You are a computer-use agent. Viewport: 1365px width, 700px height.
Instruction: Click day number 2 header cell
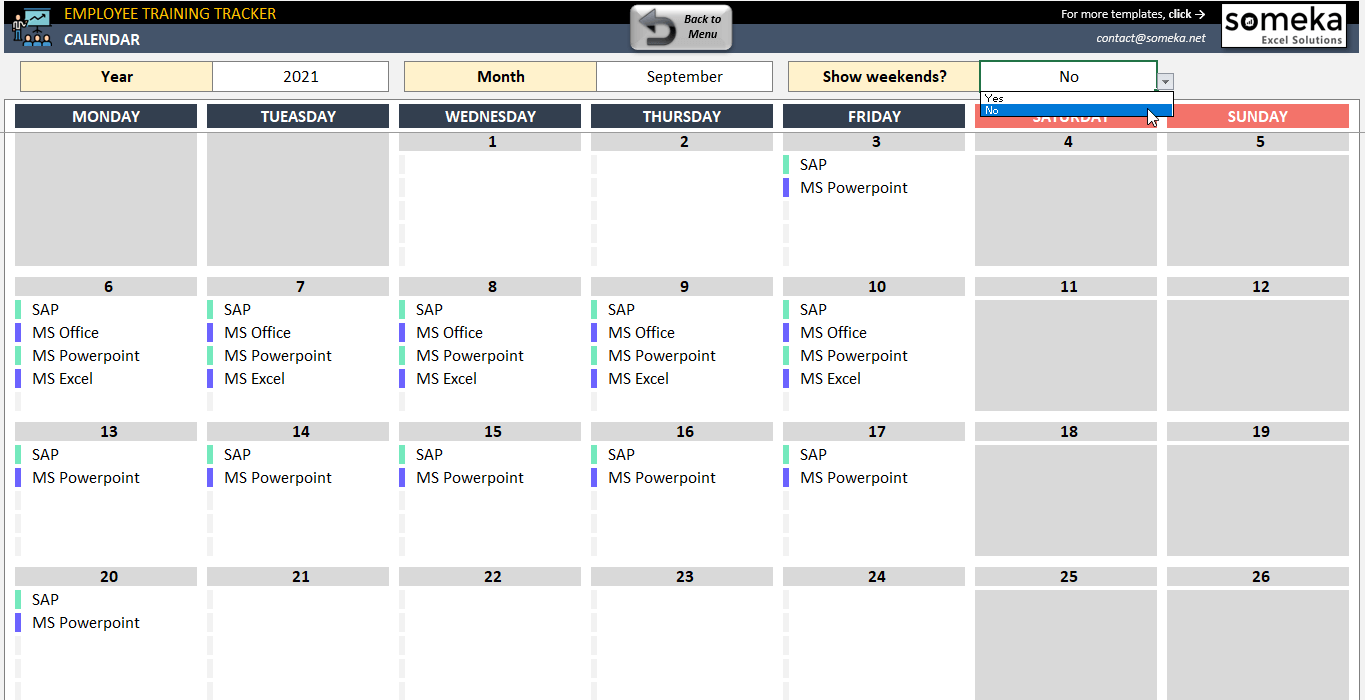(x=682, y=142)
